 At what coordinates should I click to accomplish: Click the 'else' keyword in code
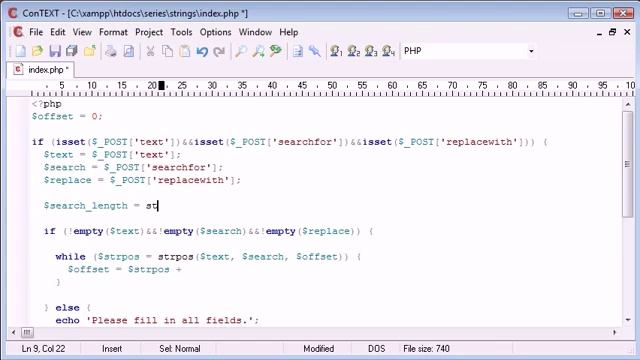click(x=67, y=308)
